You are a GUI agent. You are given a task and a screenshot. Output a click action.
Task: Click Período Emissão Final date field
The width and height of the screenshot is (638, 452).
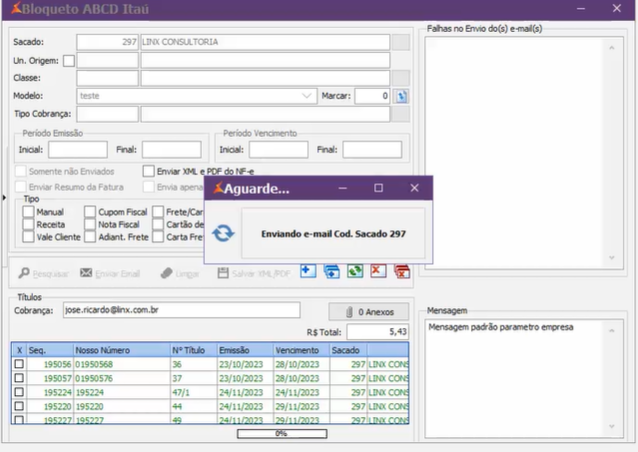click(172, 150)
